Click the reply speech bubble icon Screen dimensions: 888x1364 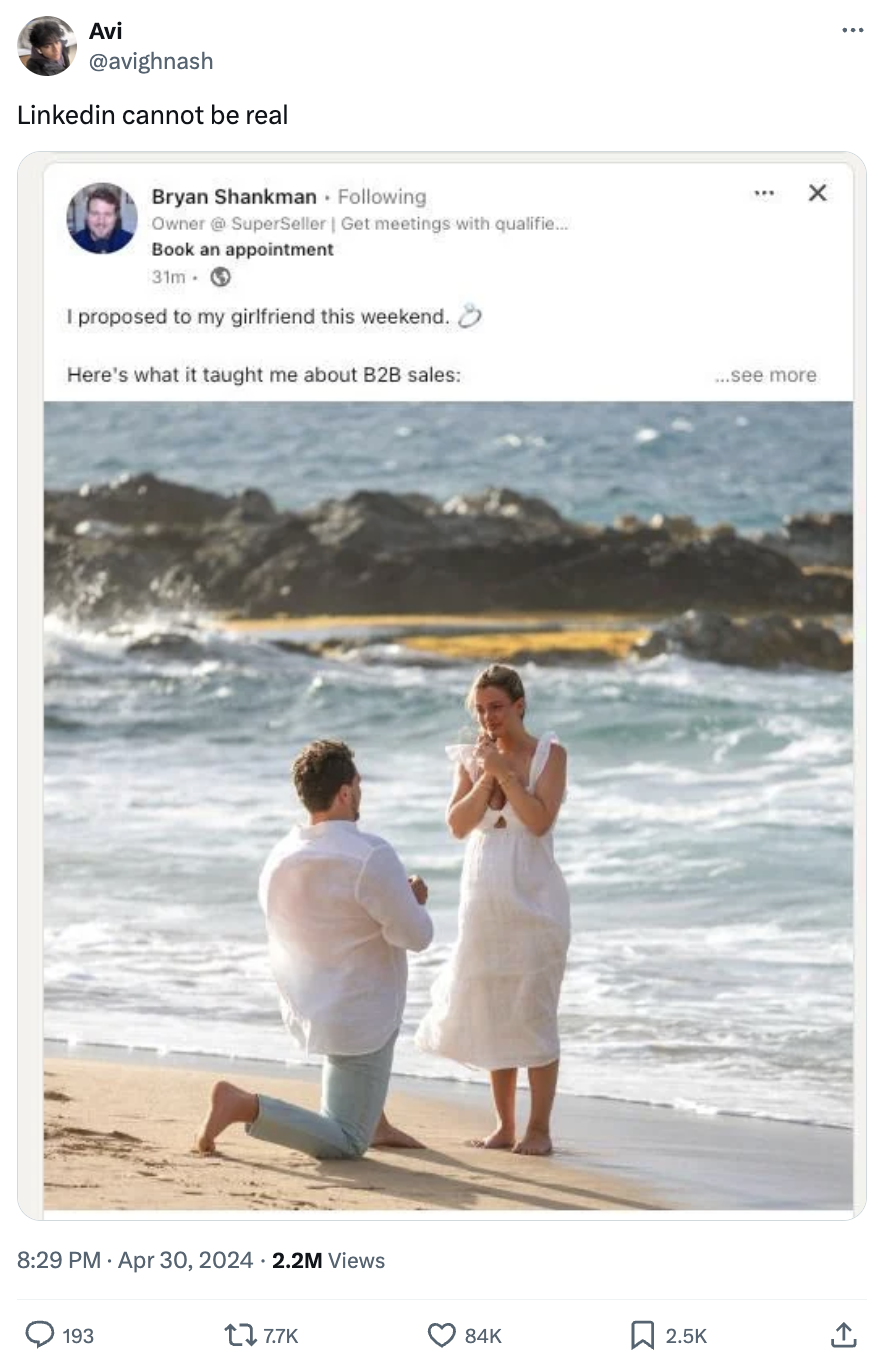pos(39,1334)
